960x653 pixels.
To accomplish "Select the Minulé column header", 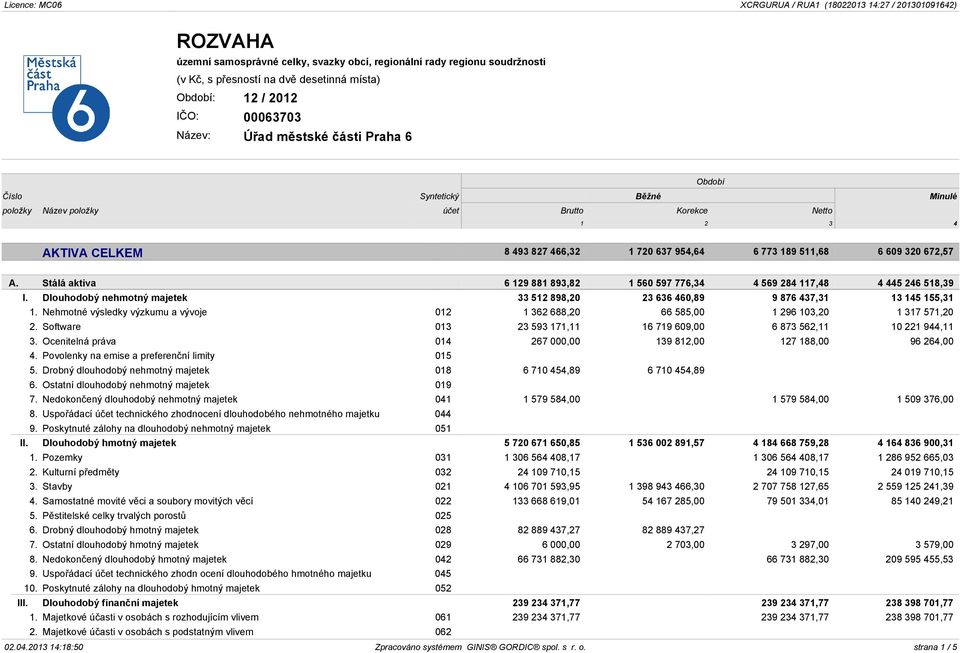I will (943, 196).
